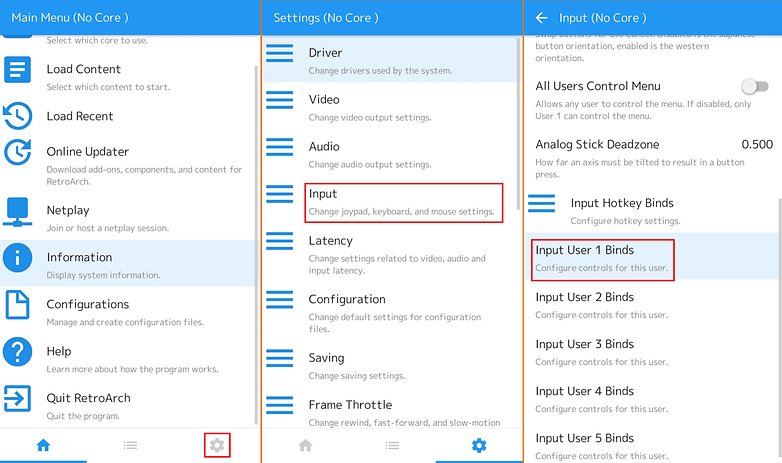
Task: Click the Quit RetroArch exit arrow icon
Action: [17, 399]
